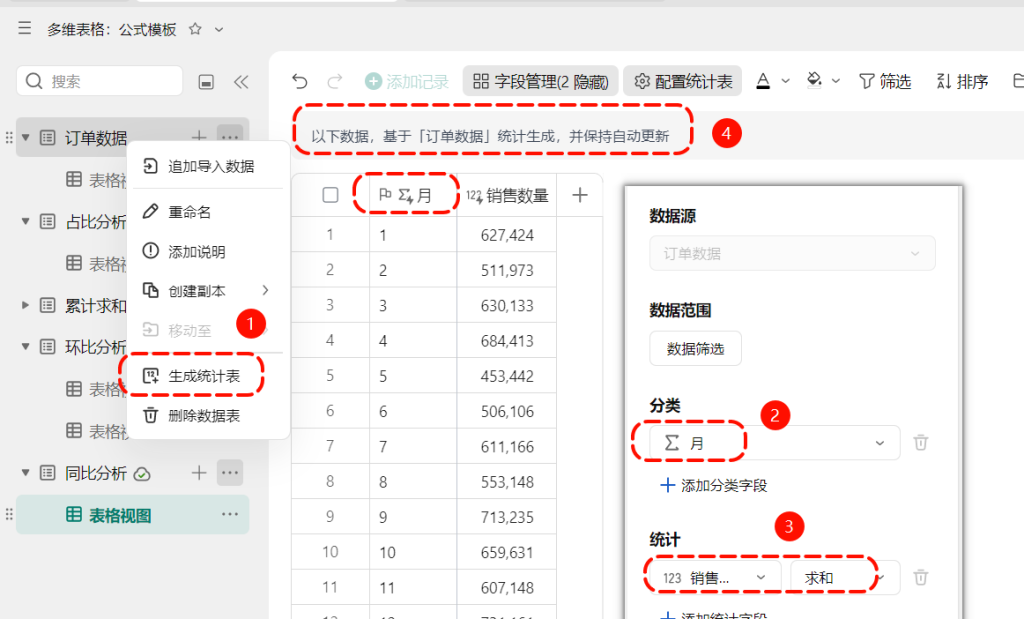Image resolution: width=1024 pixels, height=619 pixels.
Task: Collapse the 同比分析 tree node
Action: (25, 473)
